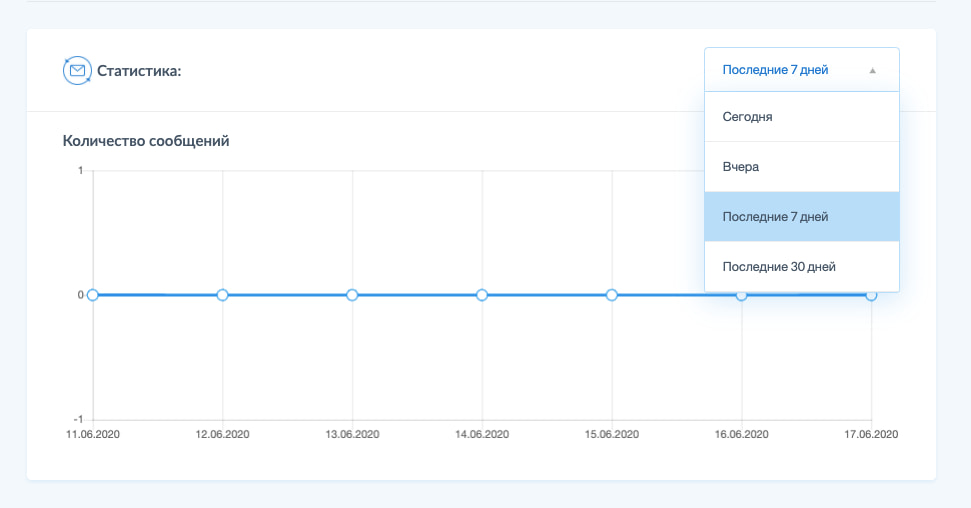This screenshot has height=508, width=971.
Task: Click the 16.06.2020 x-axis date label
Action: [741, 434]
